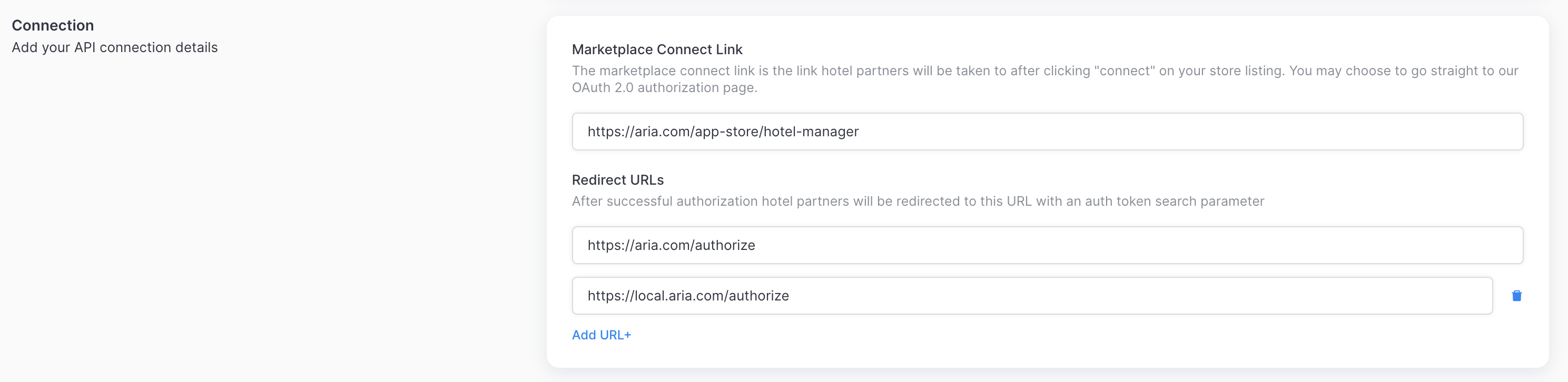Screen dimensions: 1568x382
Task: Focus the Marketplace Connect Link input field
Action: coord(1047,132)
